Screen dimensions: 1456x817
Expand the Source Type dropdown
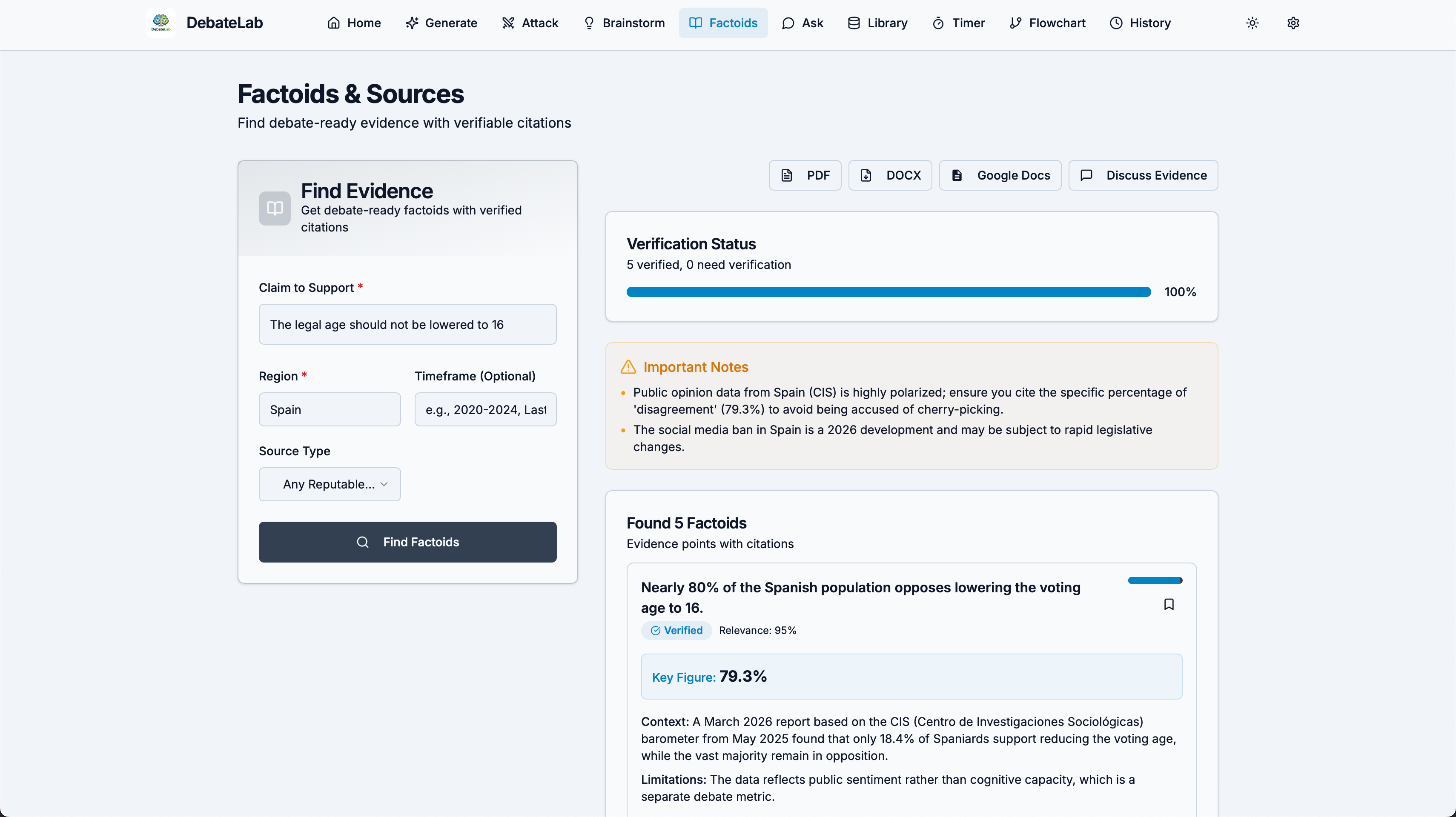(x=329, y=484)
